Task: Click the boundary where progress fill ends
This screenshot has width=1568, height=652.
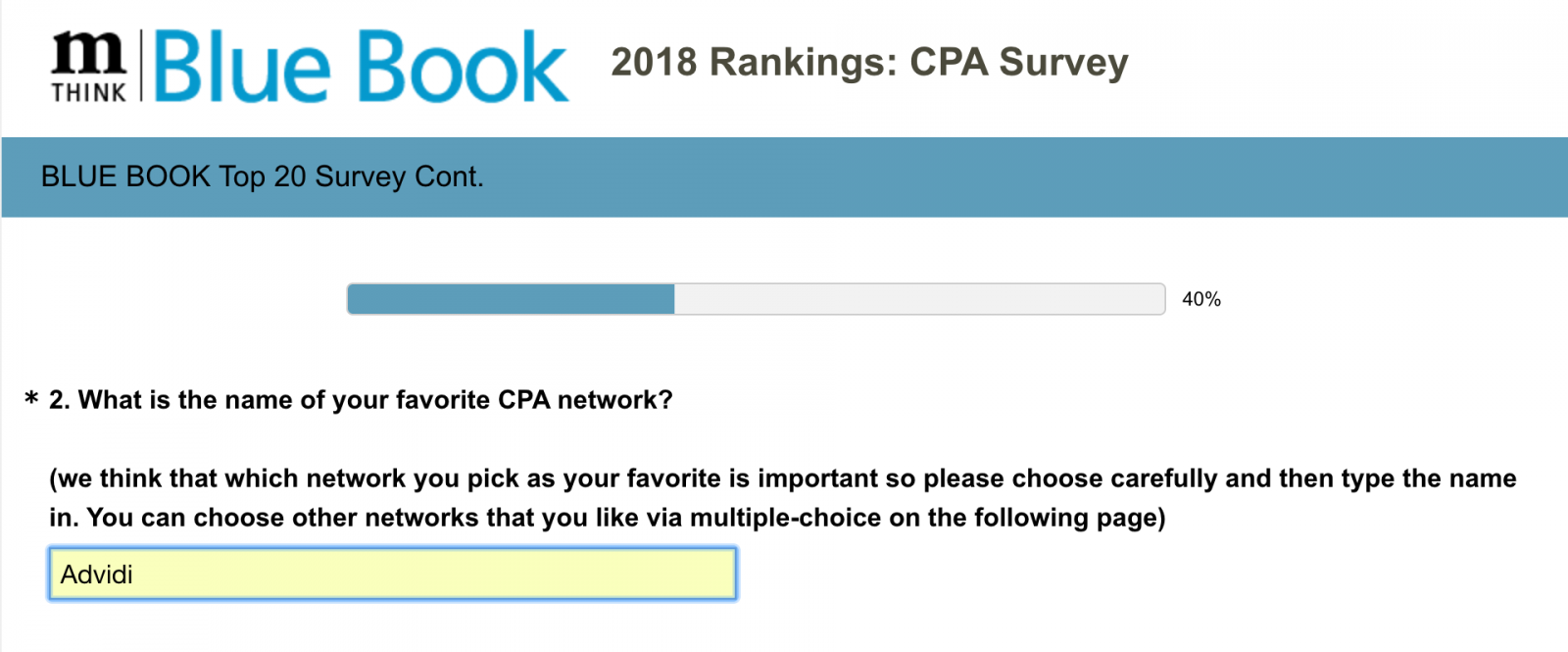Action: tap(674, 299)
